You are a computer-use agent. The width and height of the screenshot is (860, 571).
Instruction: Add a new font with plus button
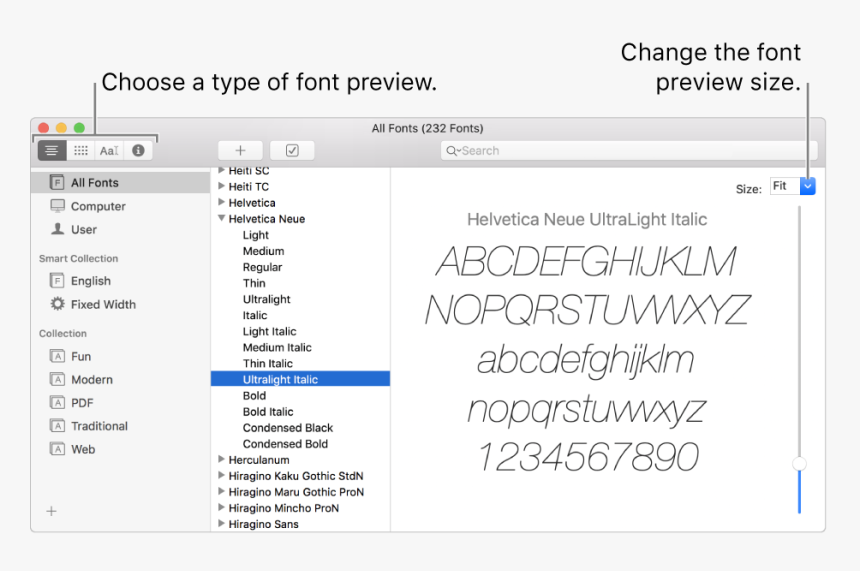pos(240,150)
